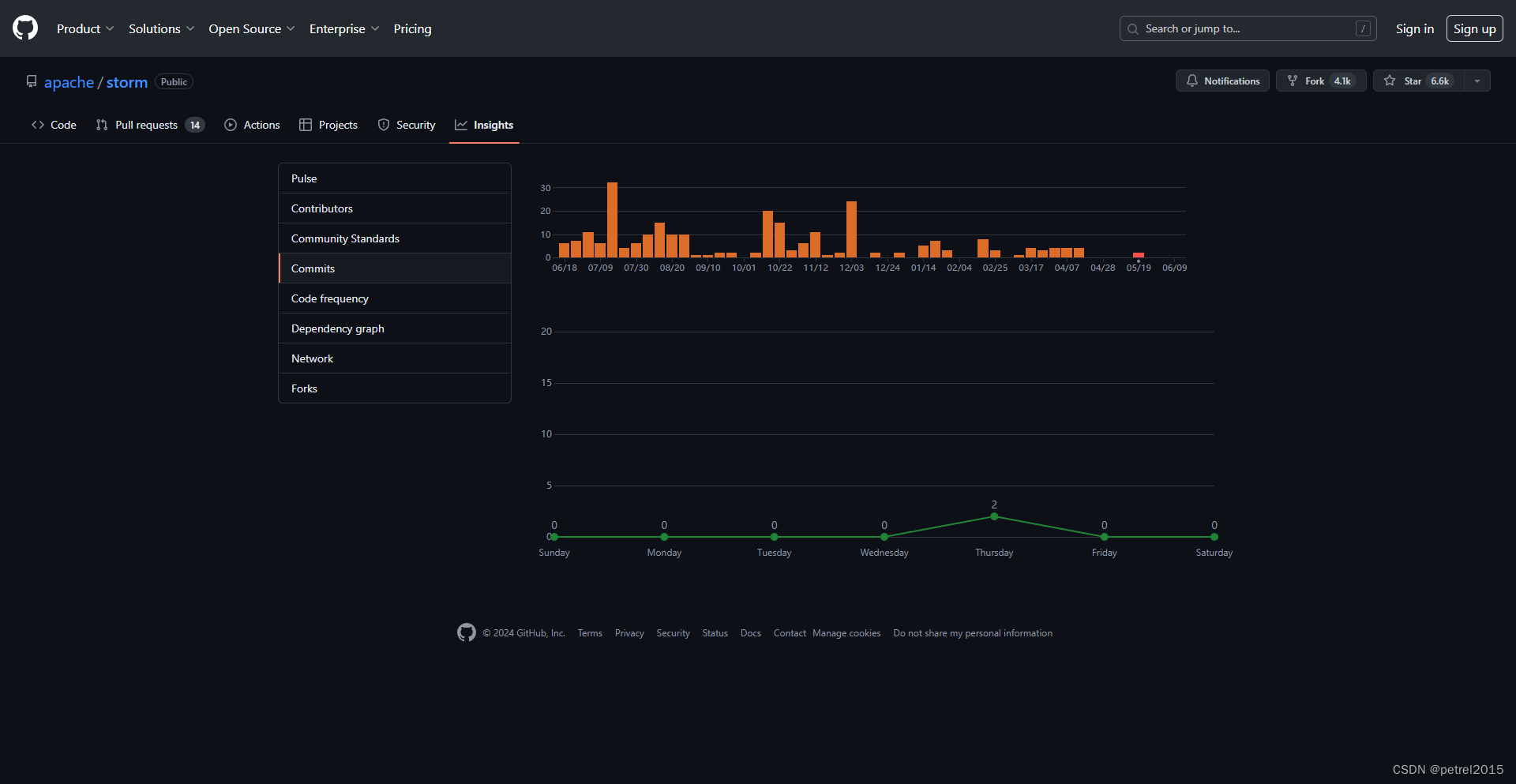Open Community Standards in the sidebar

pos(395,238)
